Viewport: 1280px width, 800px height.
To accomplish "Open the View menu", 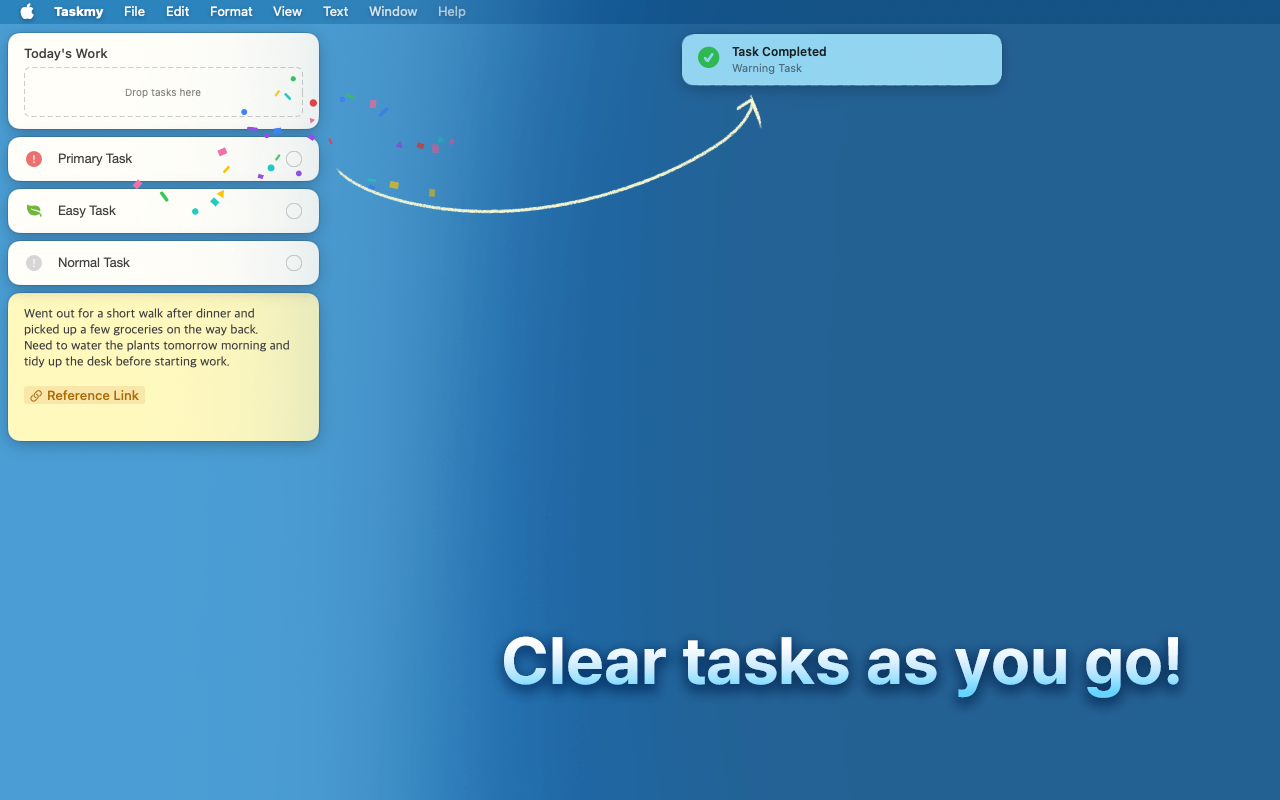I will (287, 12).
